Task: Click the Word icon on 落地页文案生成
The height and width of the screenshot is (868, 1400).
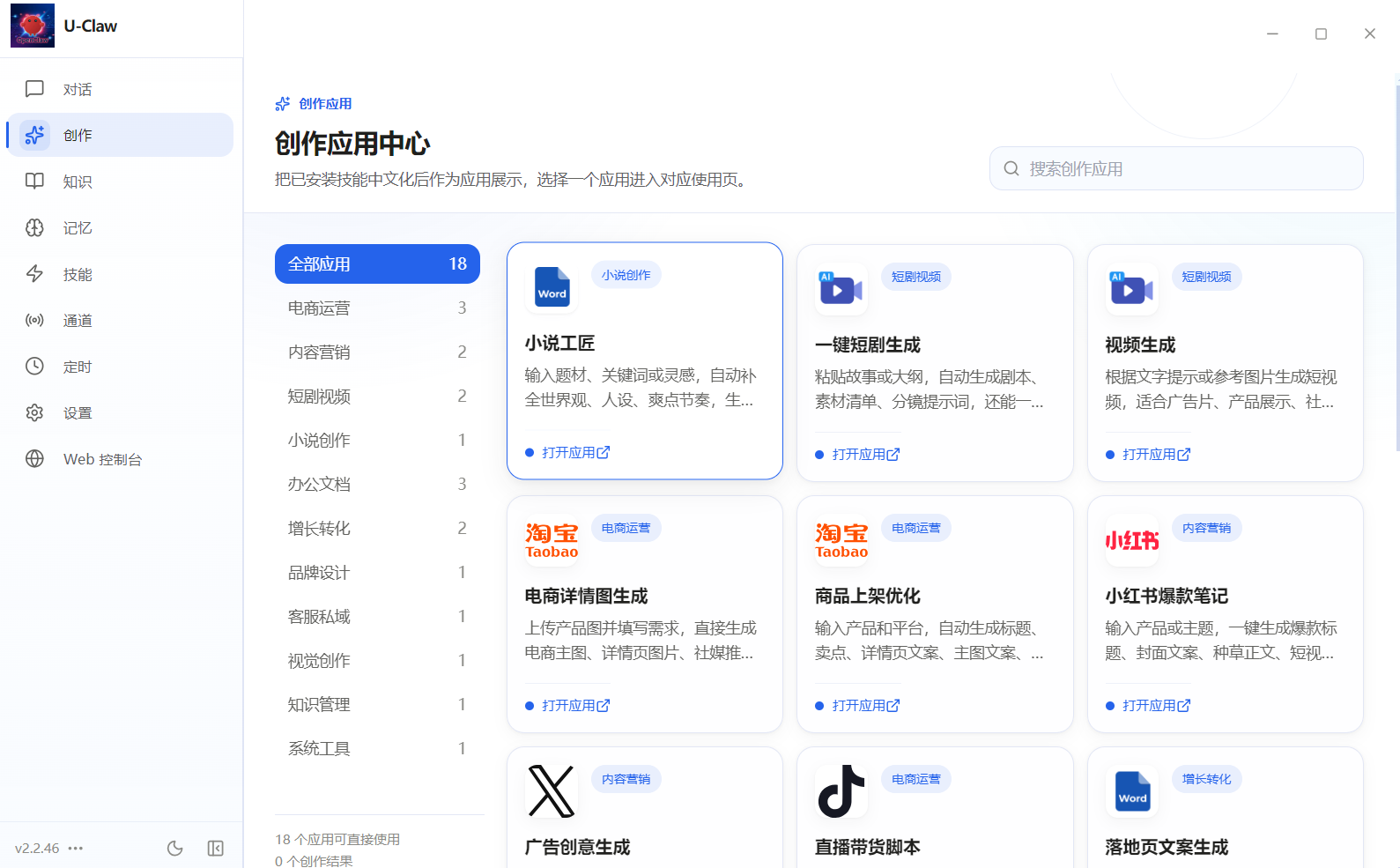Action: pyautogui.click(x=1132, y=791)
